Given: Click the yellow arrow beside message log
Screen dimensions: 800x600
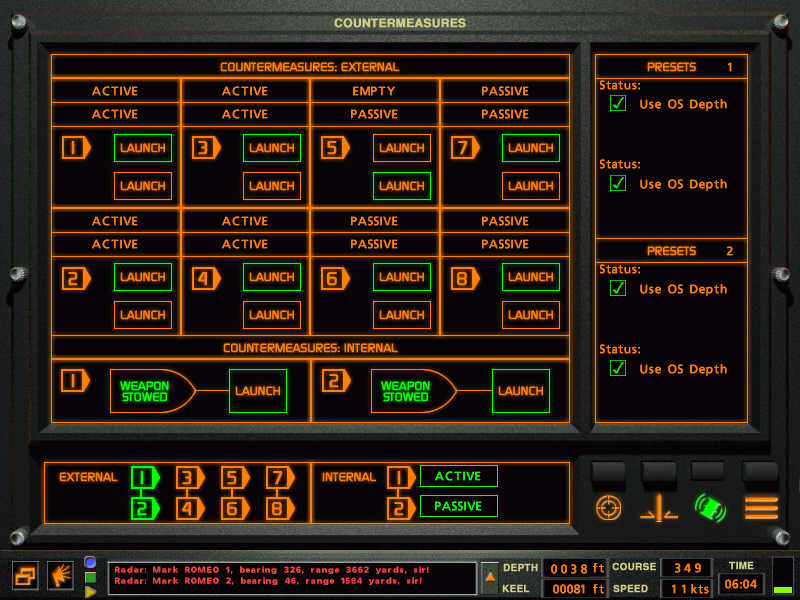Looking at the screenshot, I should (90, 591).
